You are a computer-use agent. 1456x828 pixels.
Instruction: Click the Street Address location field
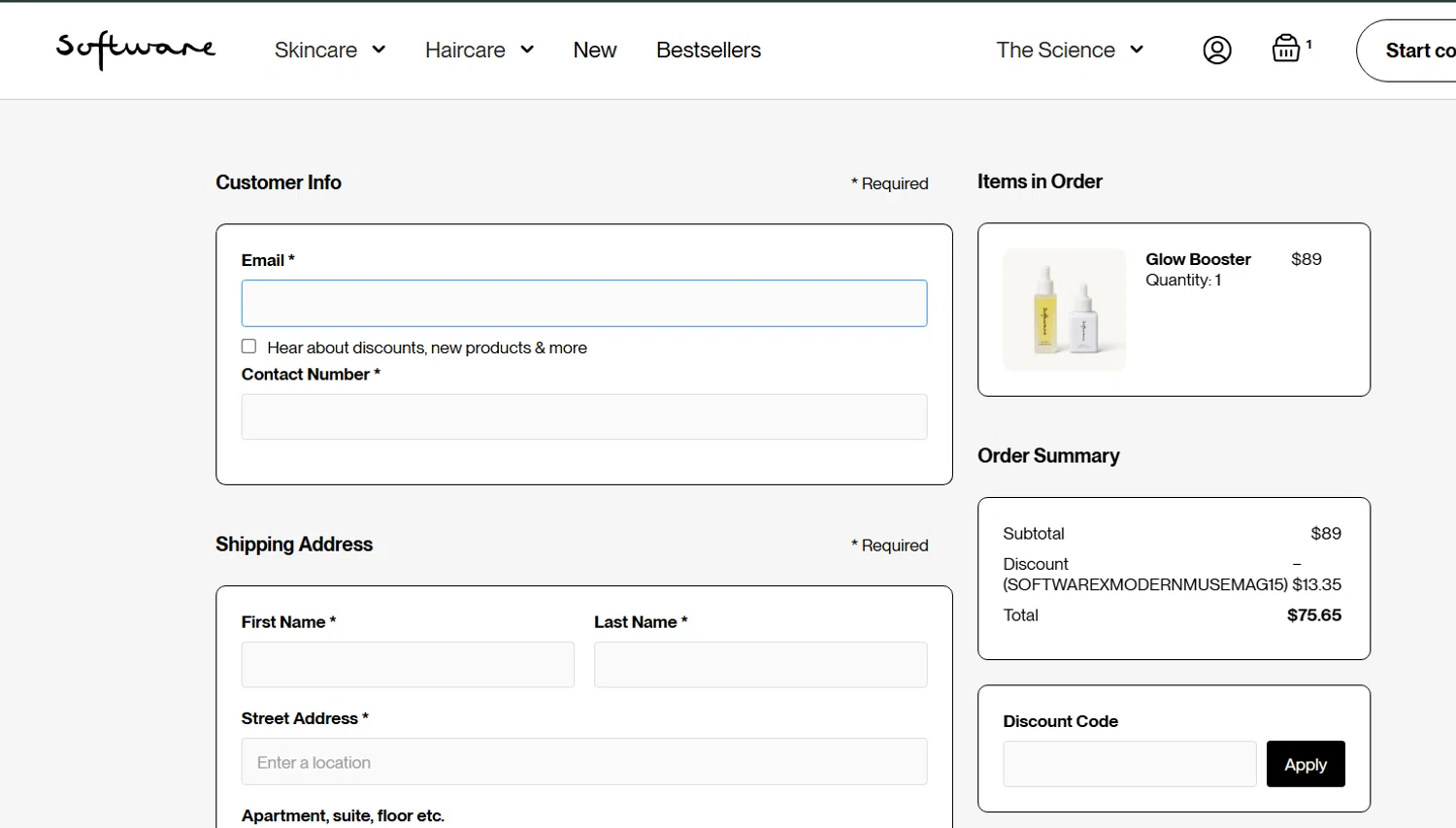584,762
